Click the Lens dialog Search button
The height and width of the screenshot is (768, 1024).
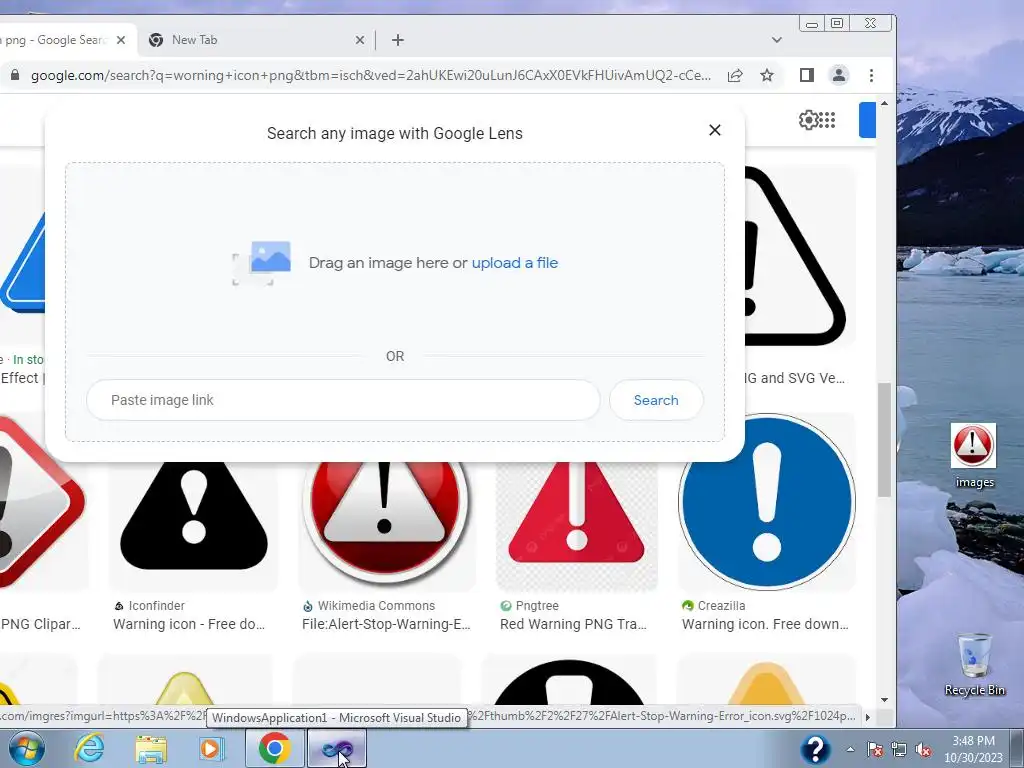(x=656, y=400)
